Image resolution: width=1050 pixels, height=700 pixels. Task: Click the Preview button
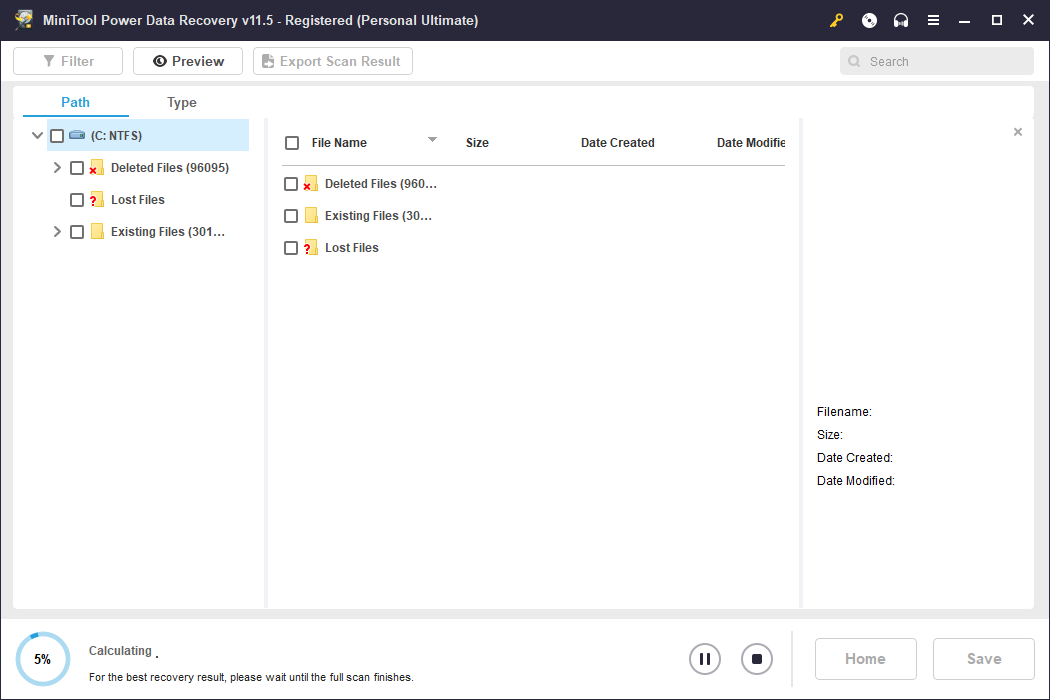click(x=188, y=61)
